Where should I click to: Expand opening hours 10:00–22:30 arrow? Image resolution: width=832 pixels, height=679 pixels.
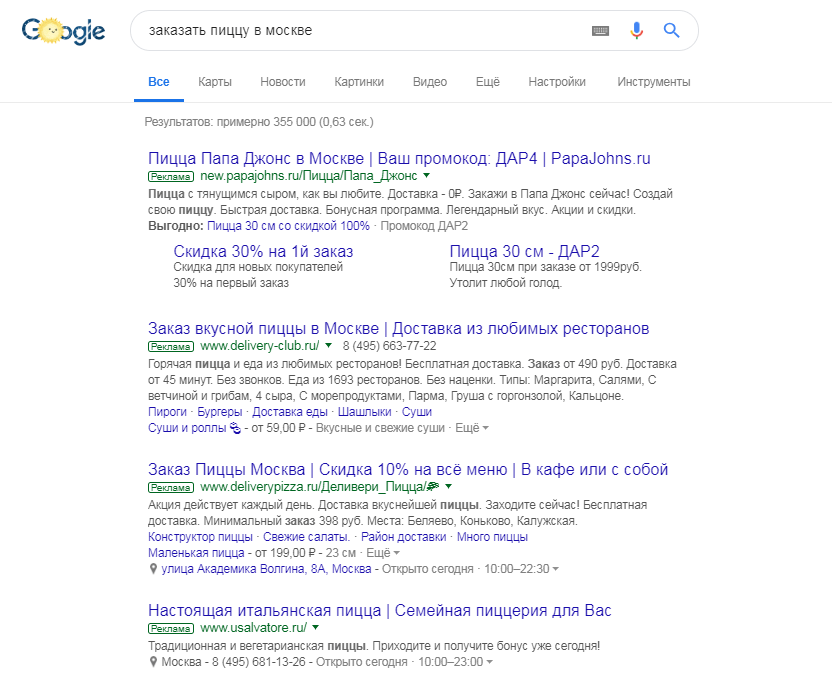tap(556, 569)
